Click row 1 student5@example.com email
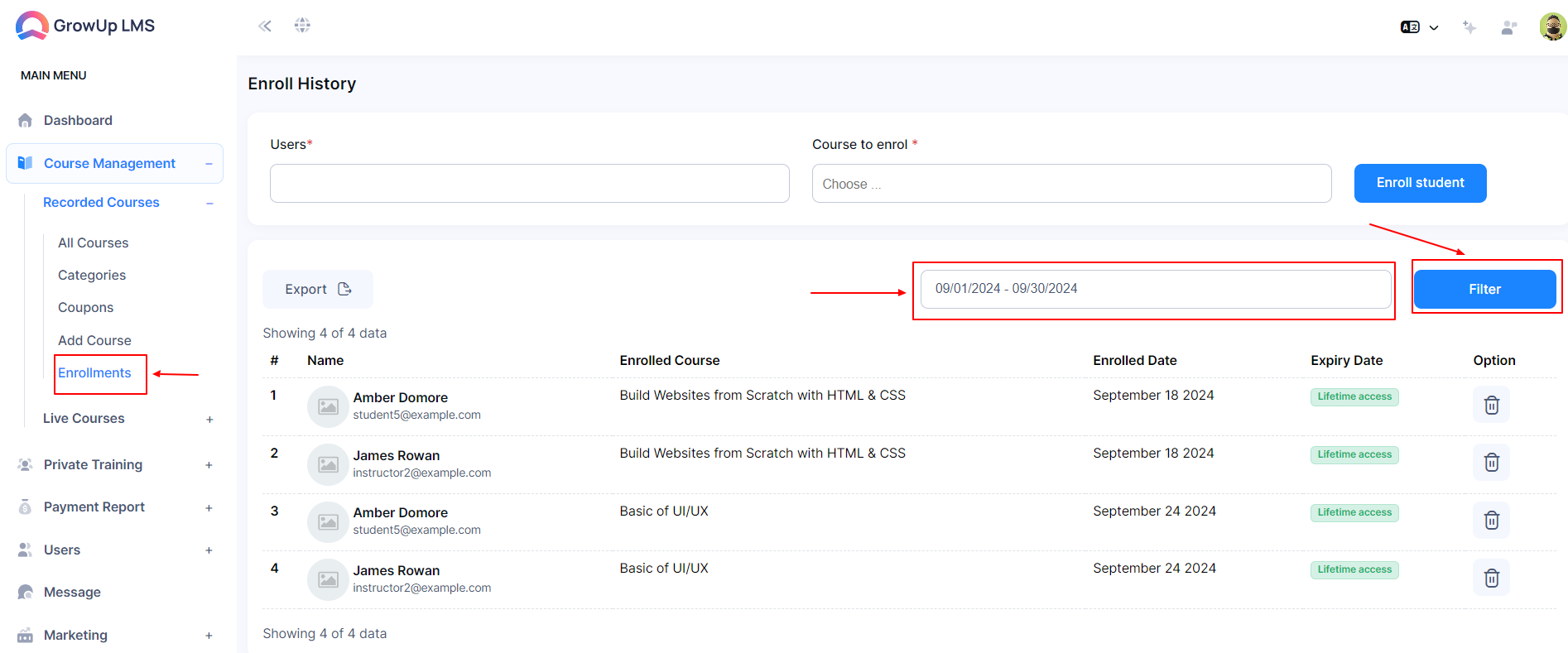This screenshot has width=1568, height=653. 416,415
